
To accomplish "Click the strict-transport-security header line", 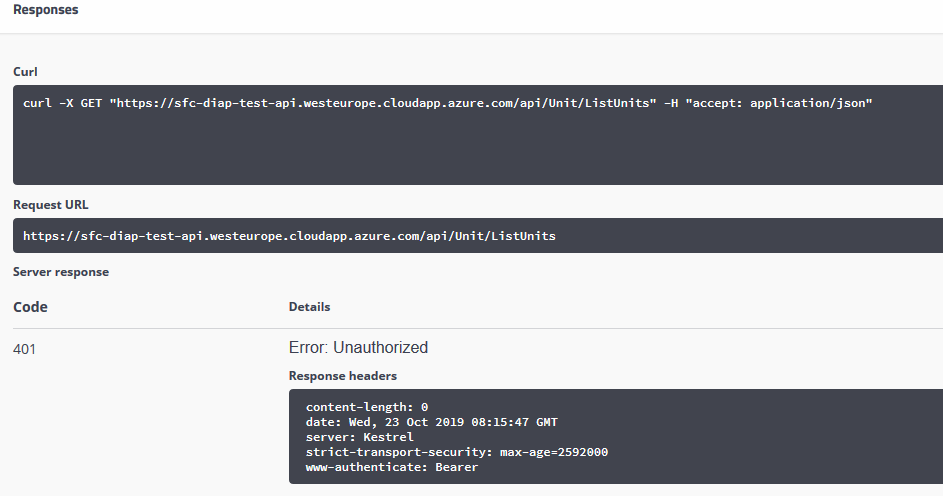I will click(456, 452).
